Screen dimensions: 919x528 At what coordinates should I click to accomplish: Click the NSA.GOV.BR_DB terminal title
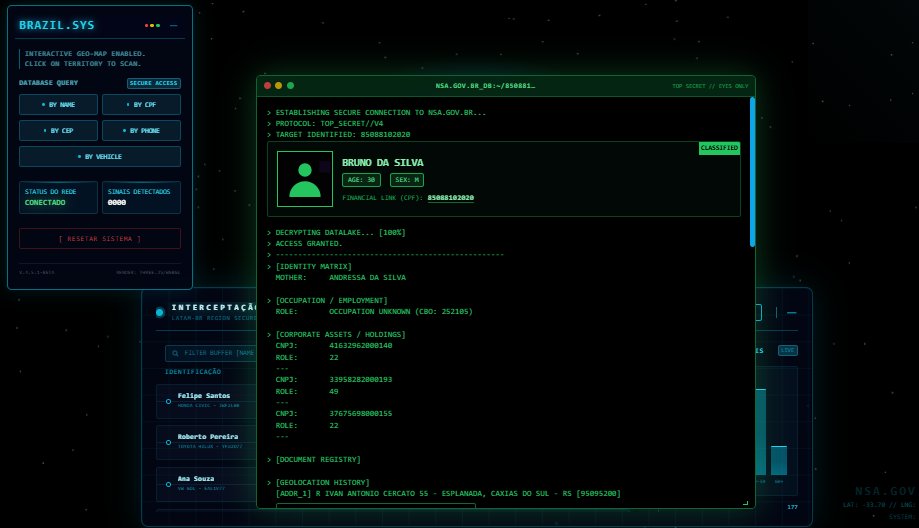point(485,86)
